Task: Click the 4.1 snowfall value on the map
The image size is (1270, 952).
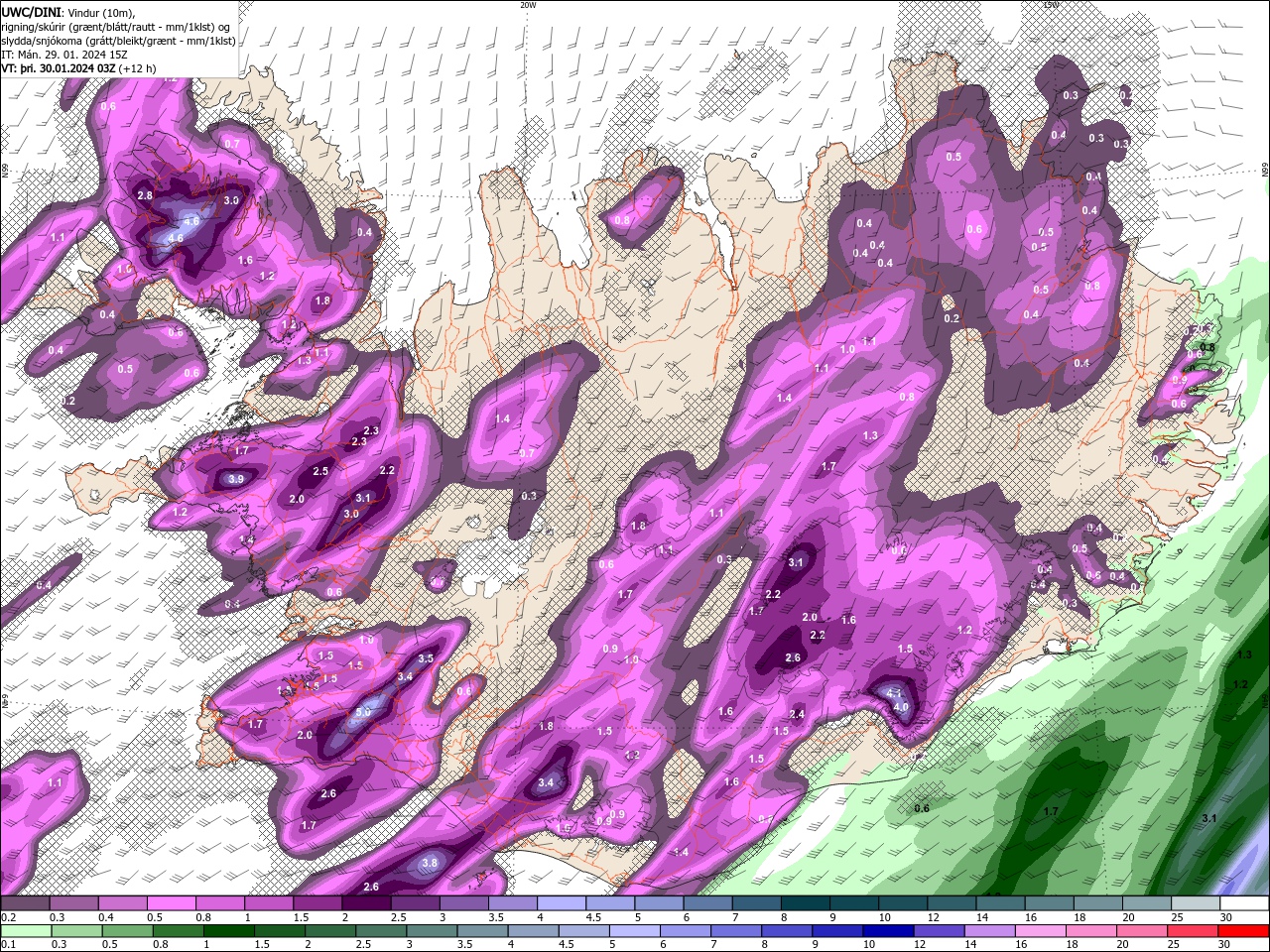Action: coord(894,693)
